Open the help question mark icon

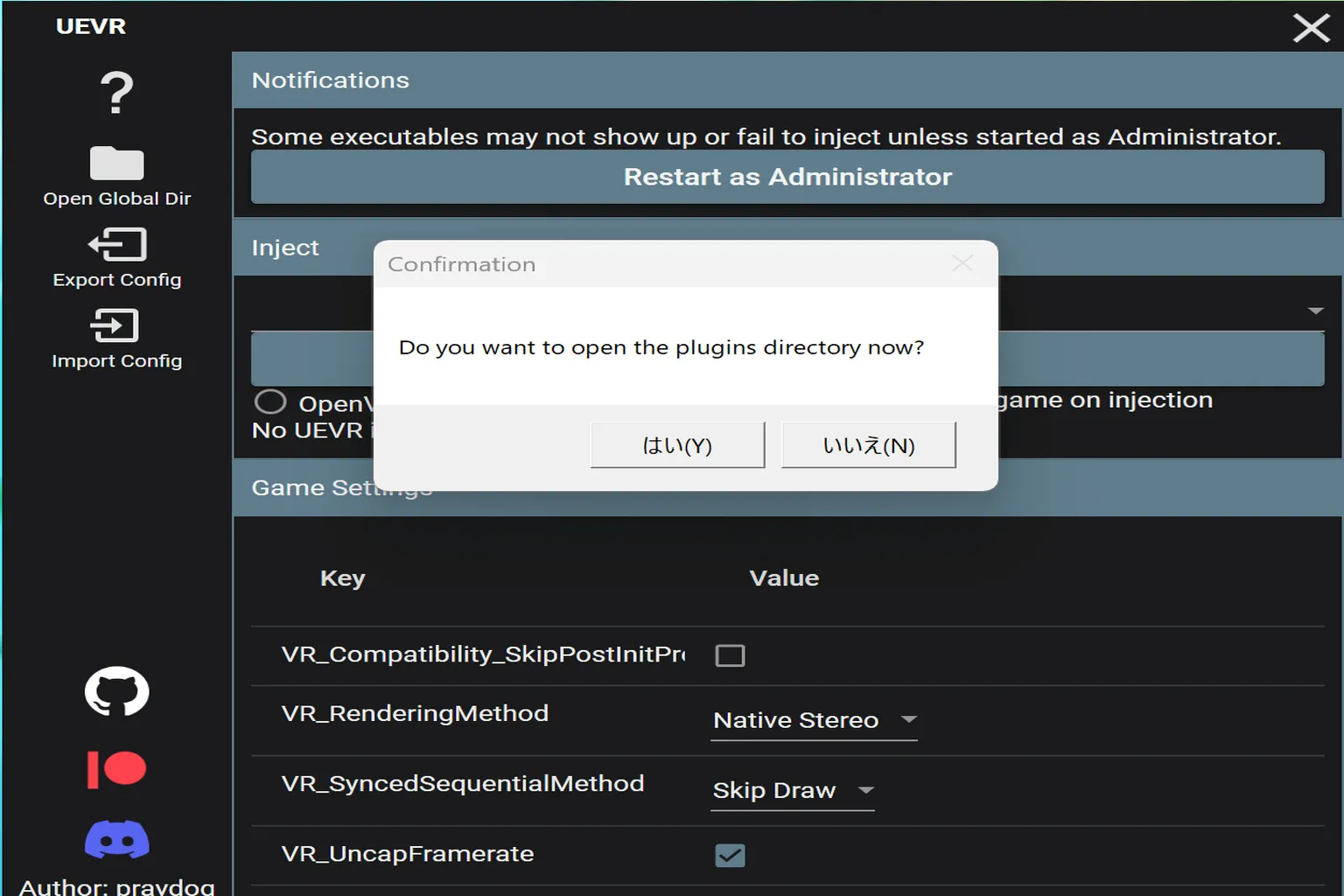click(116, 93)
